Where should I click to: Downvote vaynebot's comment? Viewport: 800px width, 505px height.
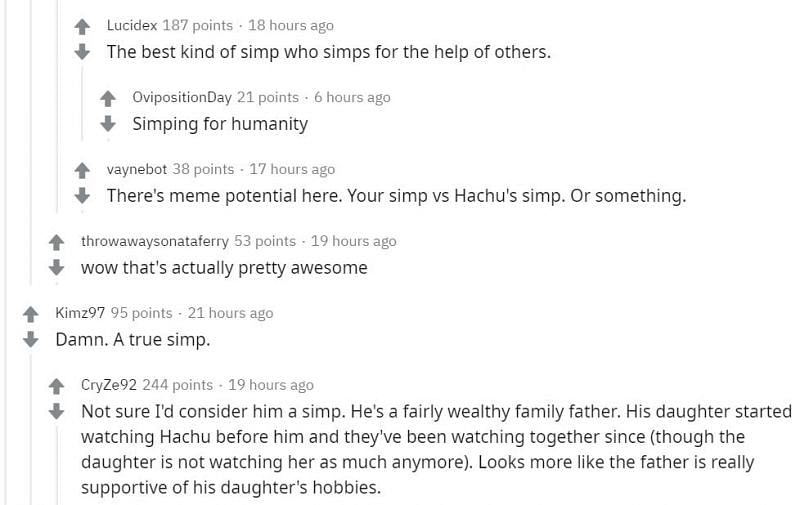point(84,195)
